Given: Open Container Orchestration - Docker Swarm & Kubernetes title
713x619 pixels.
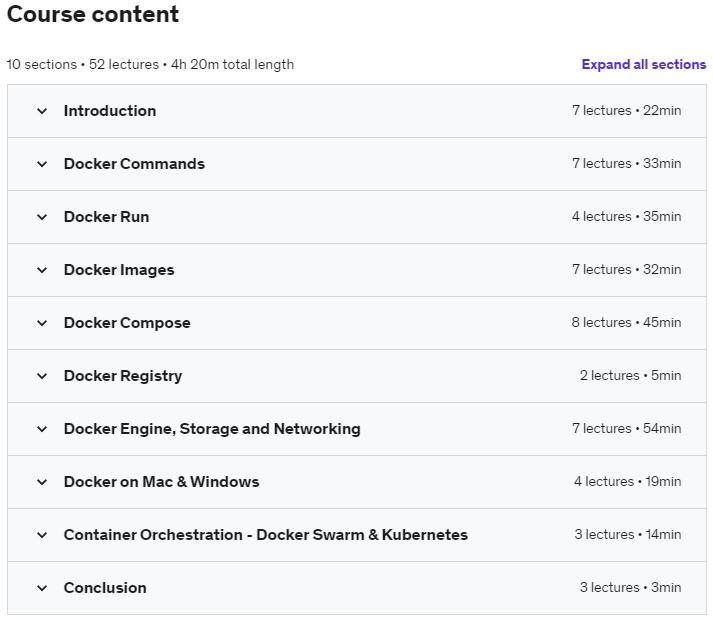Looking at the screenshot, I should click(x=266, y=535).
